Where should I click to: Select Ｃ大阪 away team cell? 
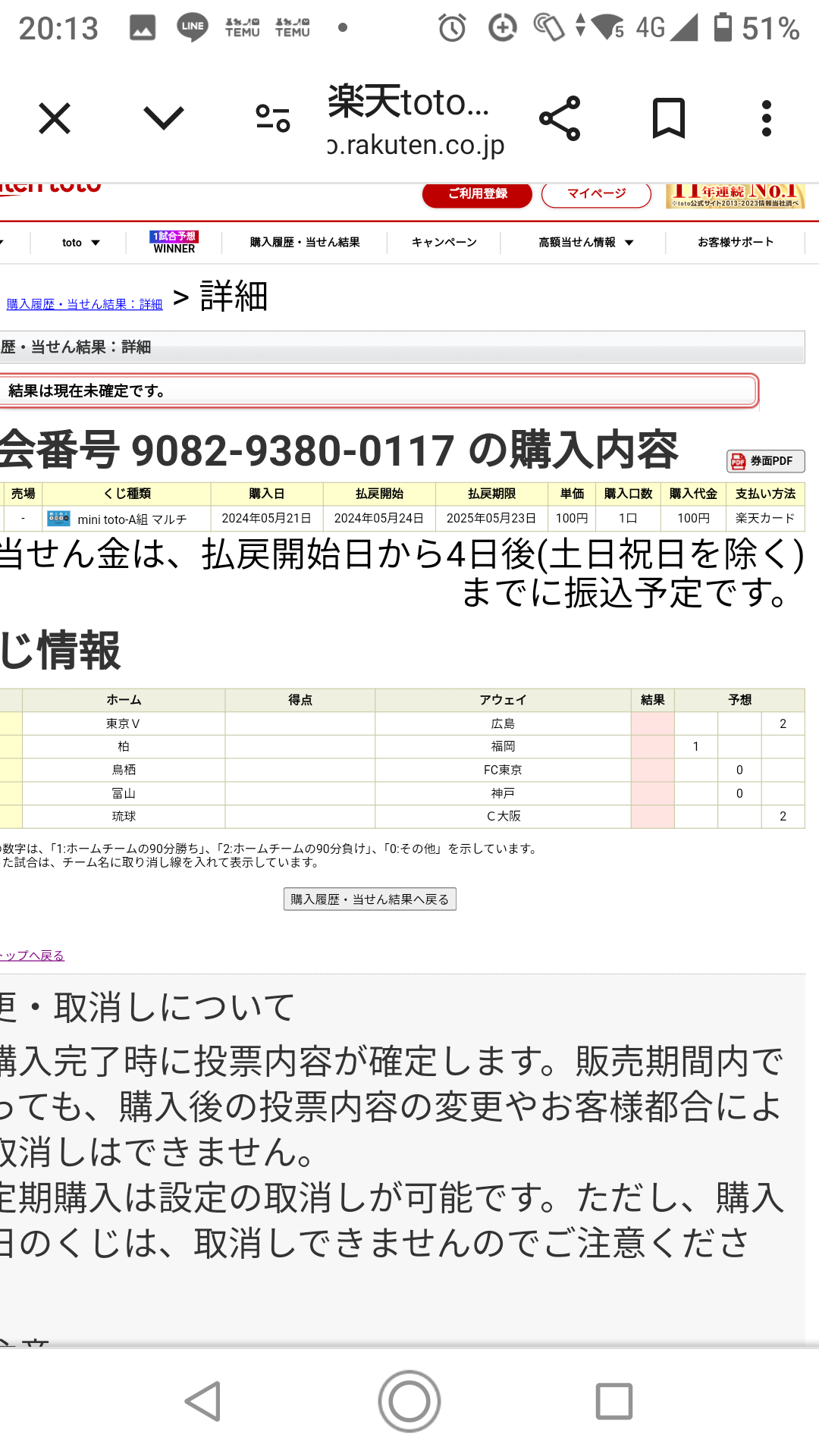click(x=503, y=817)
